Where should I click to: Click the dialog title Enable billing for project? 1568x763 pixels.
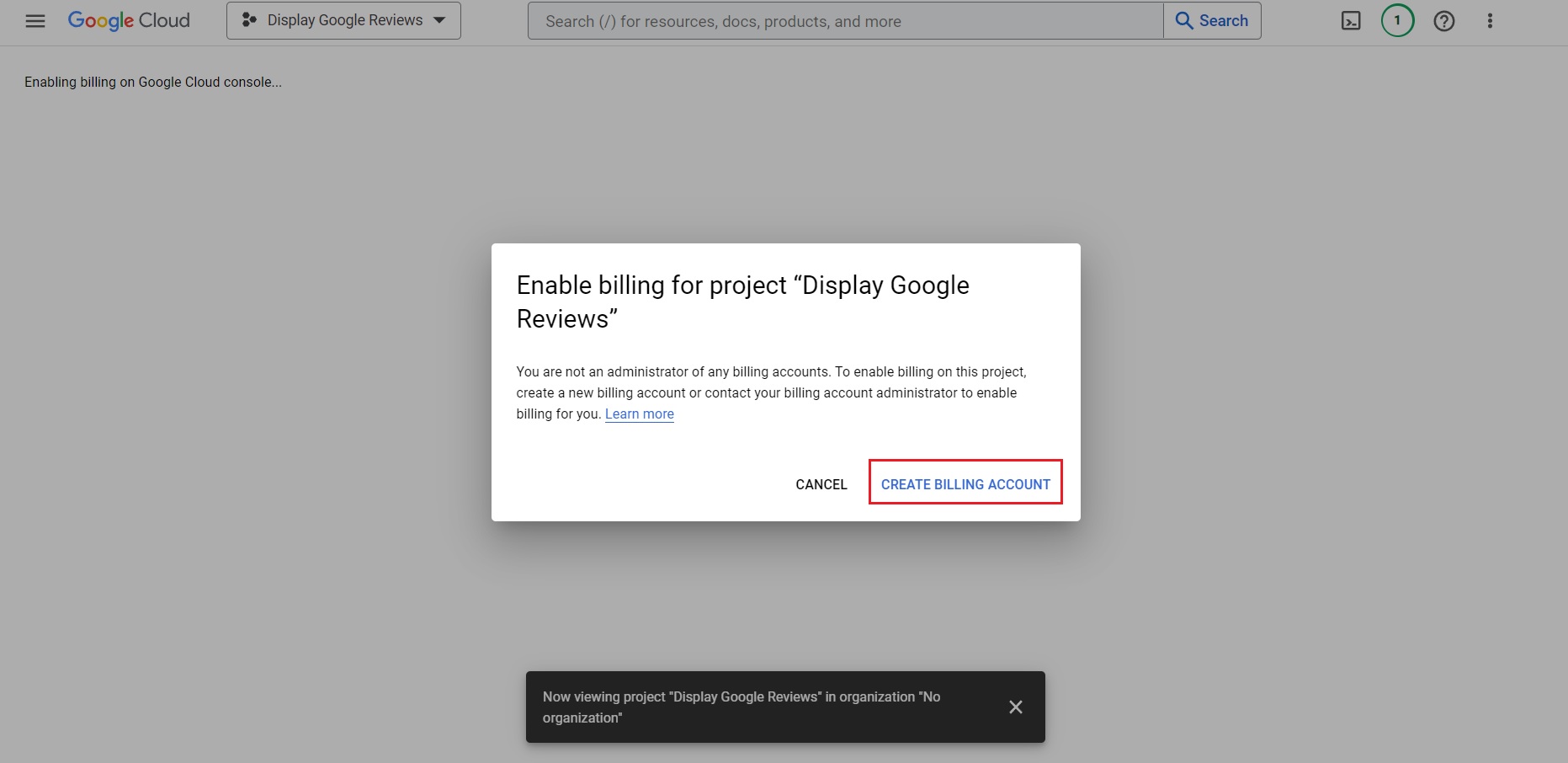[743, 301]
